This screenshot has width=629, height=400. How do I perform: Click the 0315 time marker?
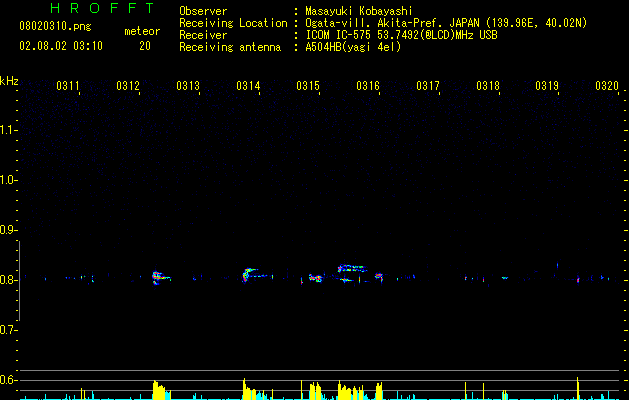click(308, 86)
